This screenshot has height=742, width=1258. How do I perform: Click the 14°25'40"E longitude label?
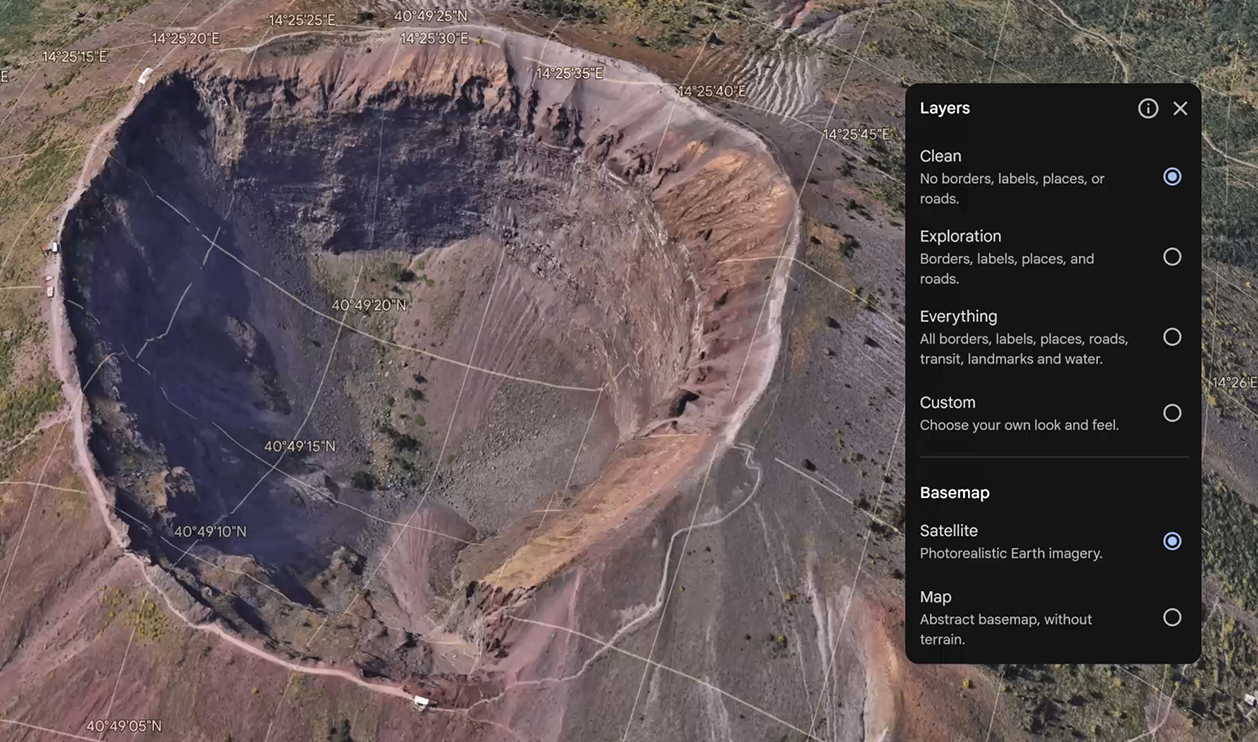712,91
